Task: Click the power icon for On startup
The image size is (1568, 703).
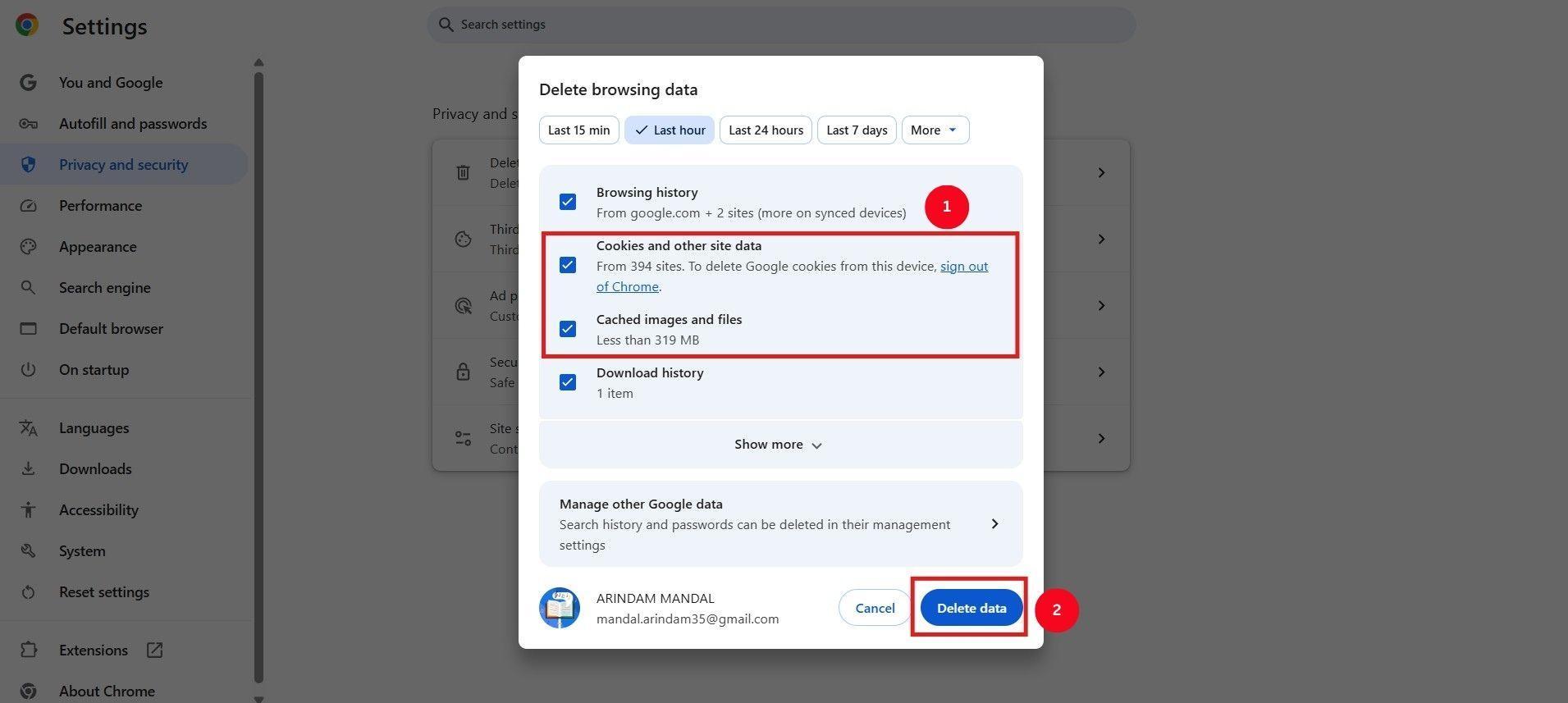Action: point(28,370)
